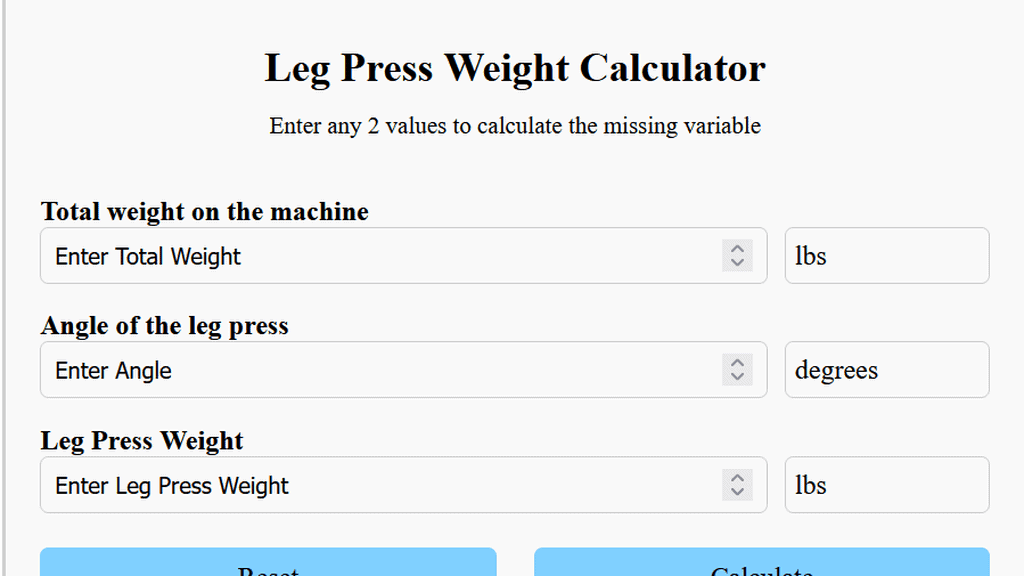Increment the Total Weight value using its stepper

[737, 249]
